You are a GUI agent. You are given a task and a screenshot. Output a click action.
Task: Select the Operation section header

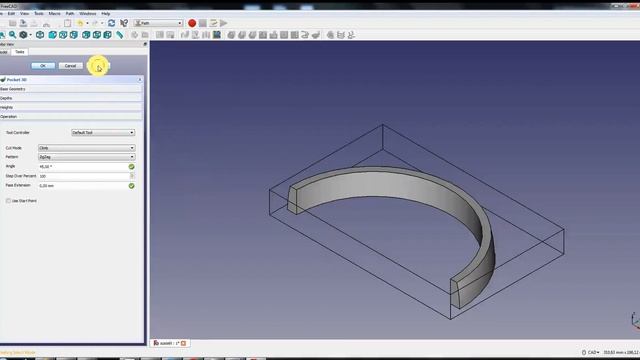[71, 116]
